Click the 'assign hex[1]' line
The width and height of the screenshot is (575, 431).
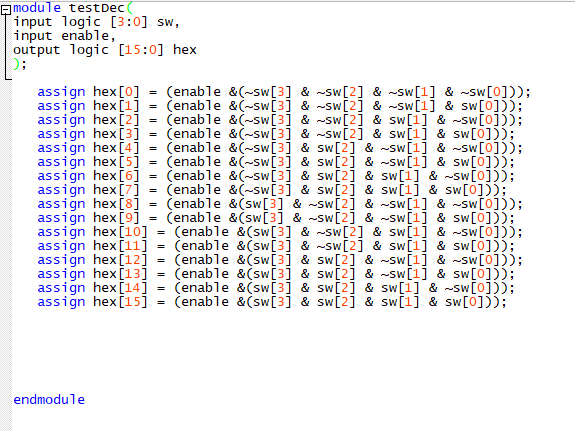coord(280,106)
